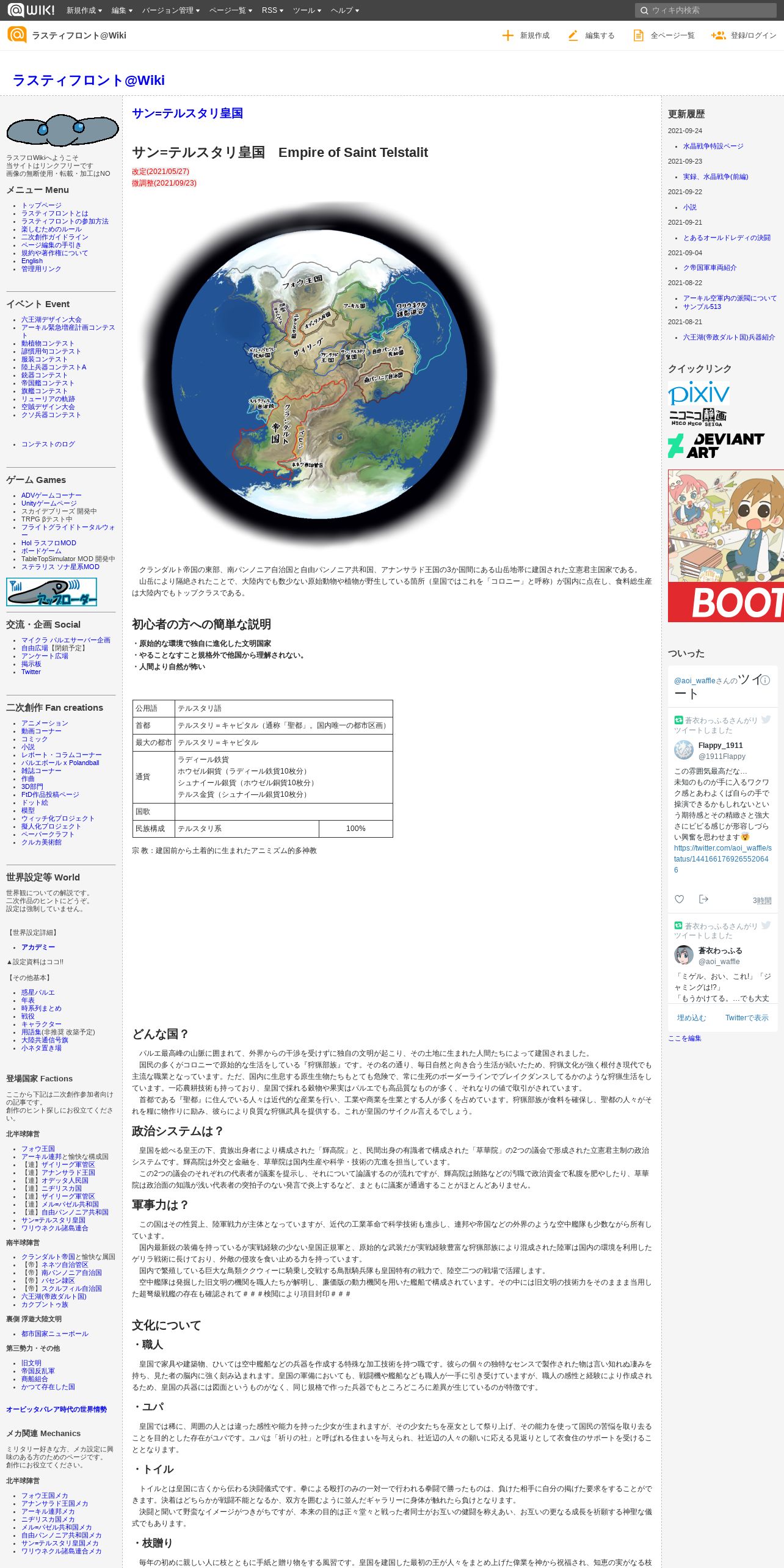Click ここを編集 link
This screenshot has width=784, height=1568.
684,1038
